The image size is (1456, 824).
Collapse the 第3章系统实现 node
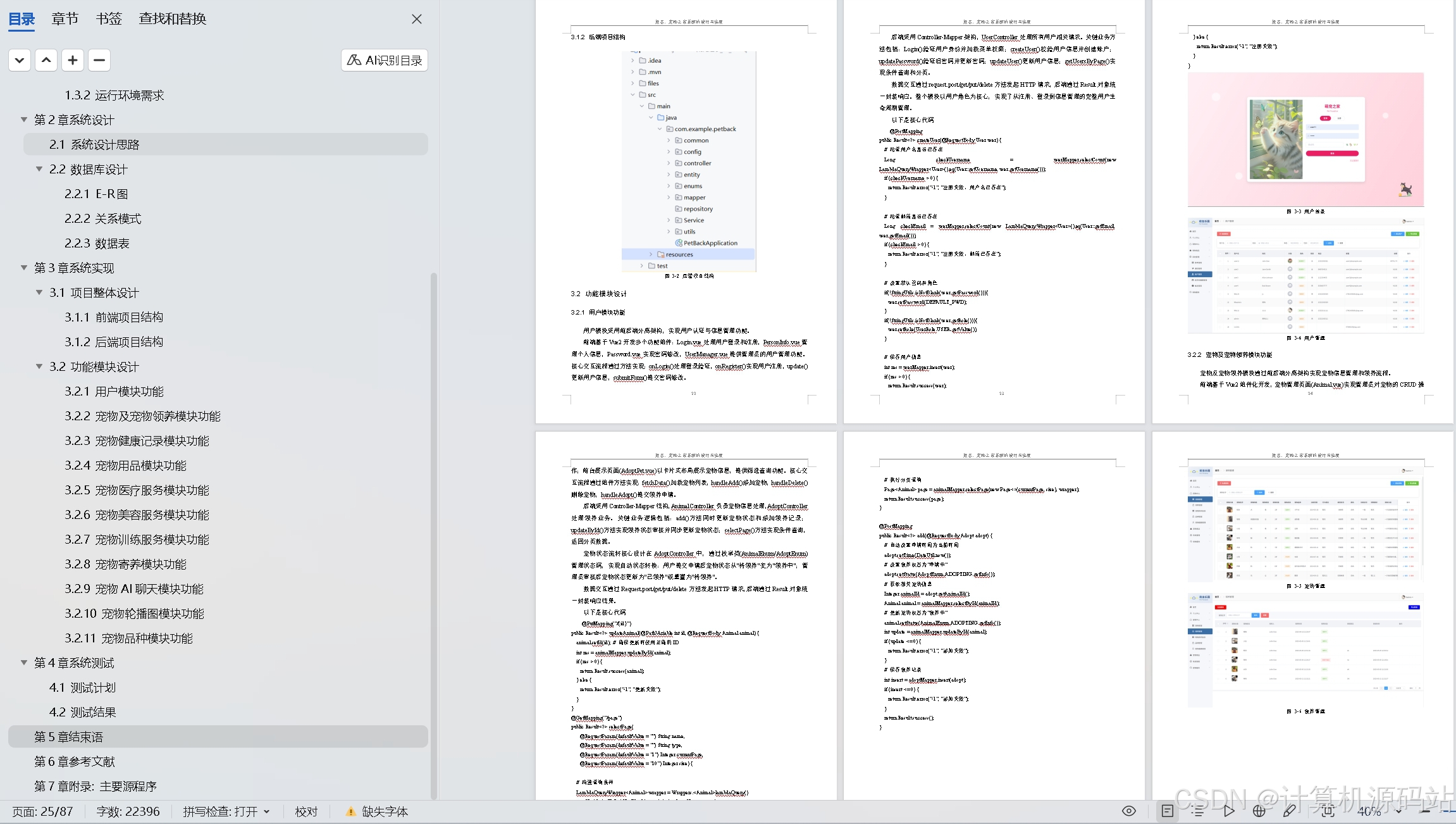click(x=24, y=268)
